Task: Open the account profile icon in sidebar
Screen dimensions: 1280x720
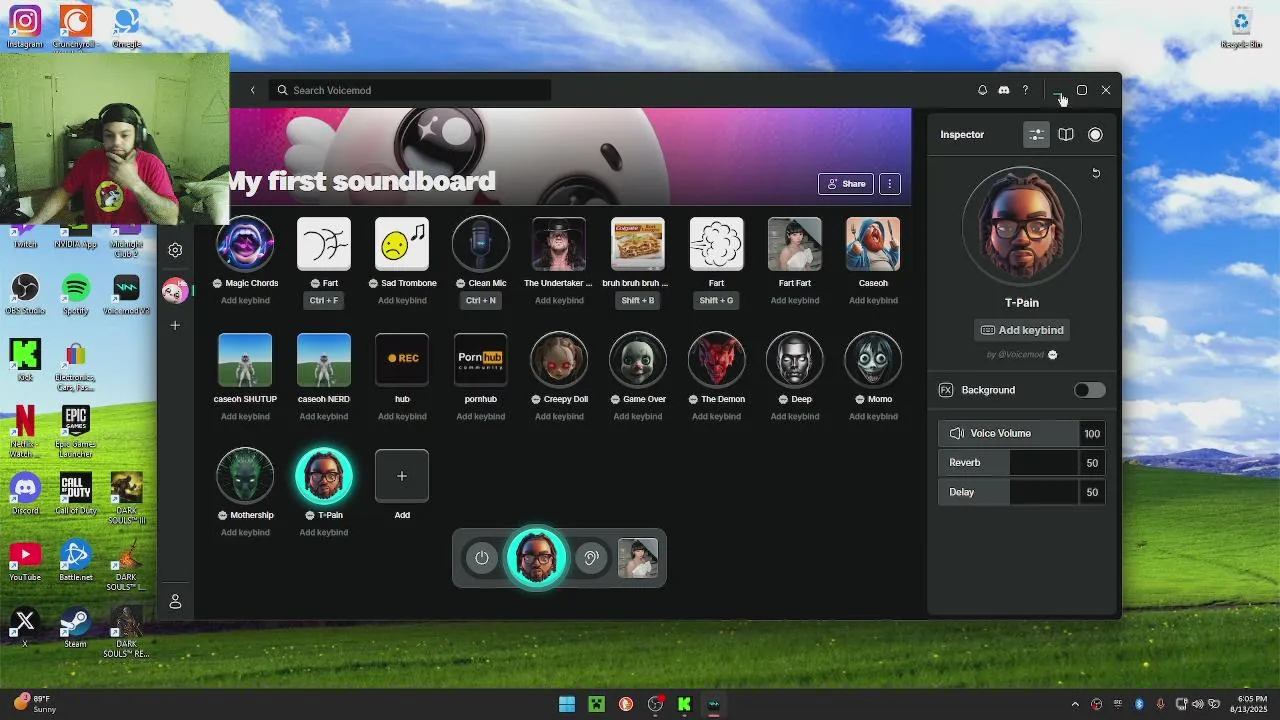Action: tap(175, 601)
